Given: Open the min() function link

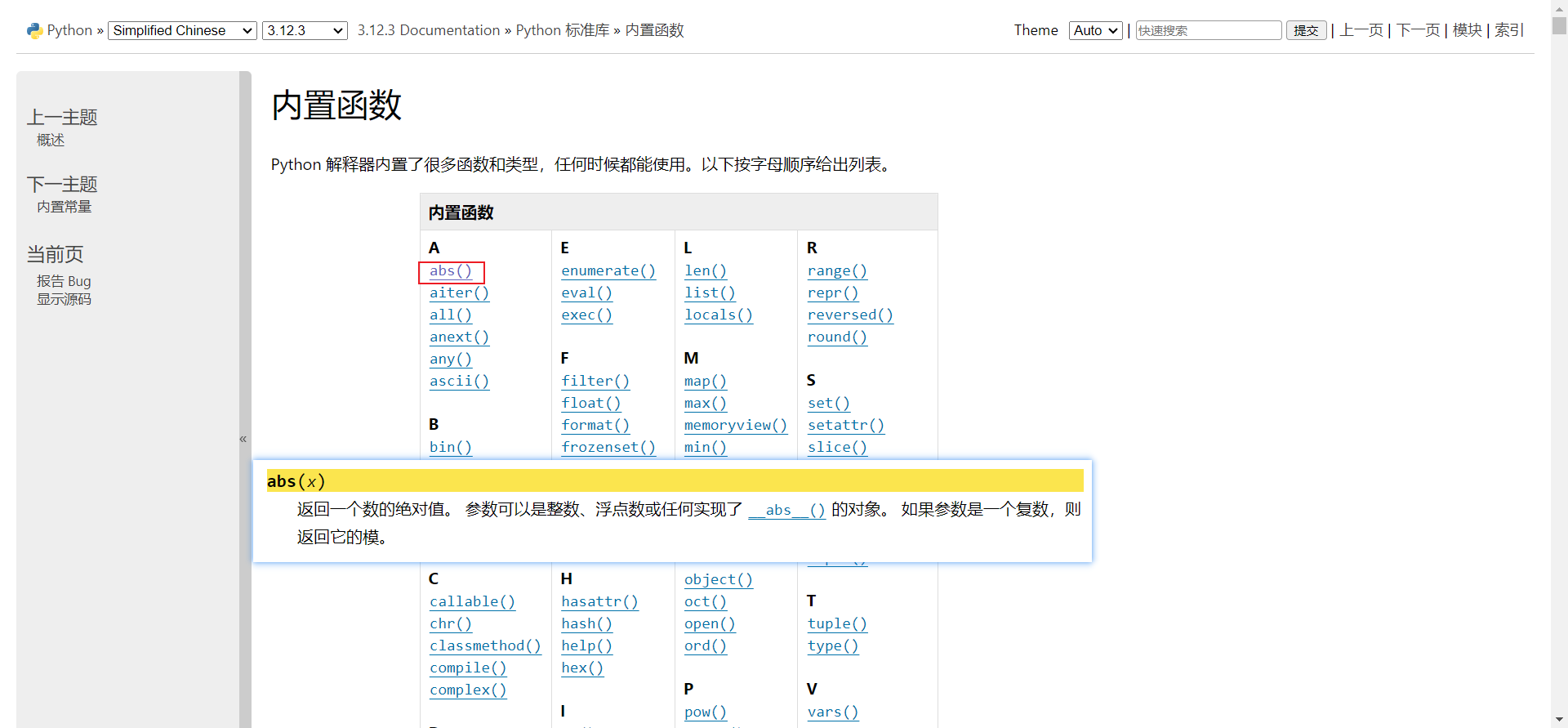Looking at the screenshot, I should coord(706,448).
